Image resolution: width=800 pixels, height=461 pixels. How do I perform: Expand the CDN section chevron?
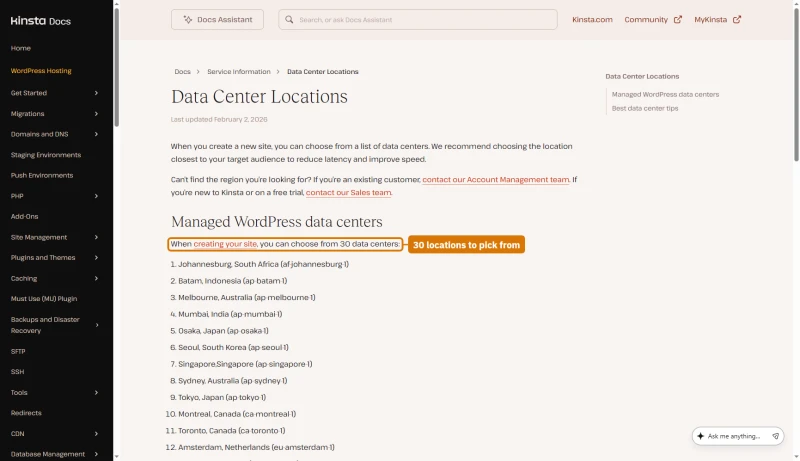(x=96, y=433)
